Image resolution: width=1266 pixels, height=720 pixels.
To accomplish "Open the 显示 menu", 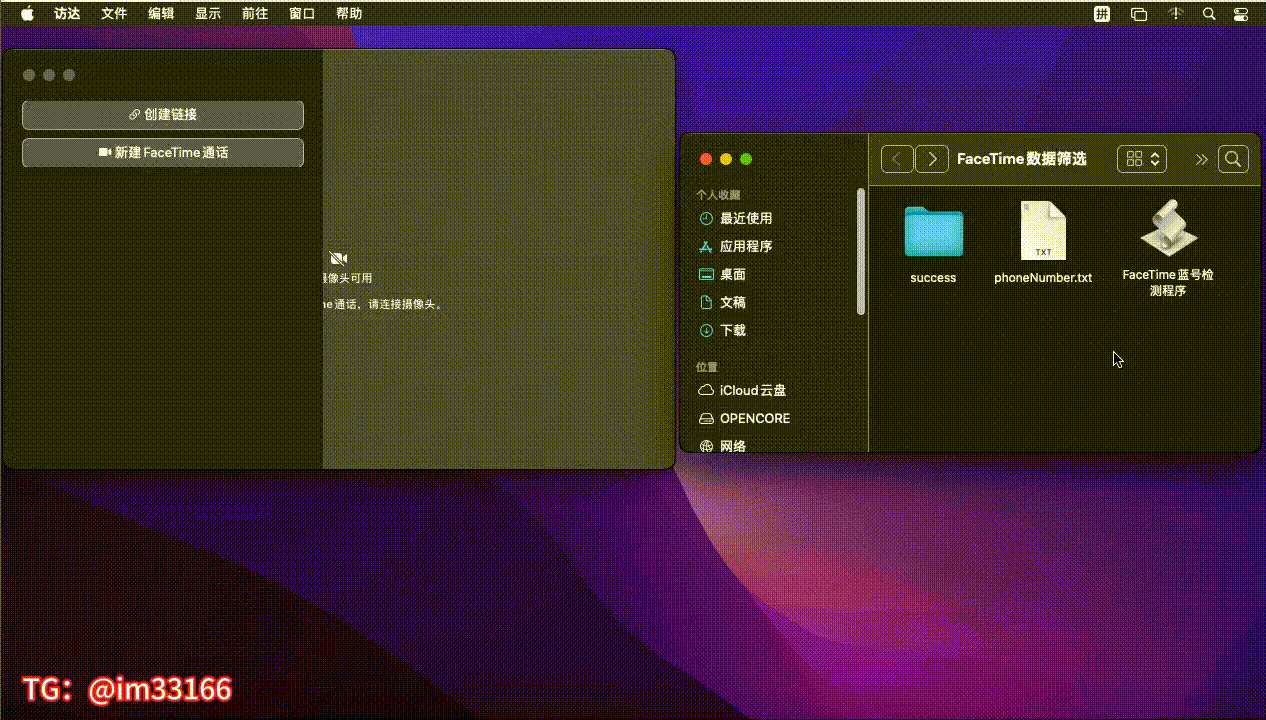I will (x=208, y=13).
